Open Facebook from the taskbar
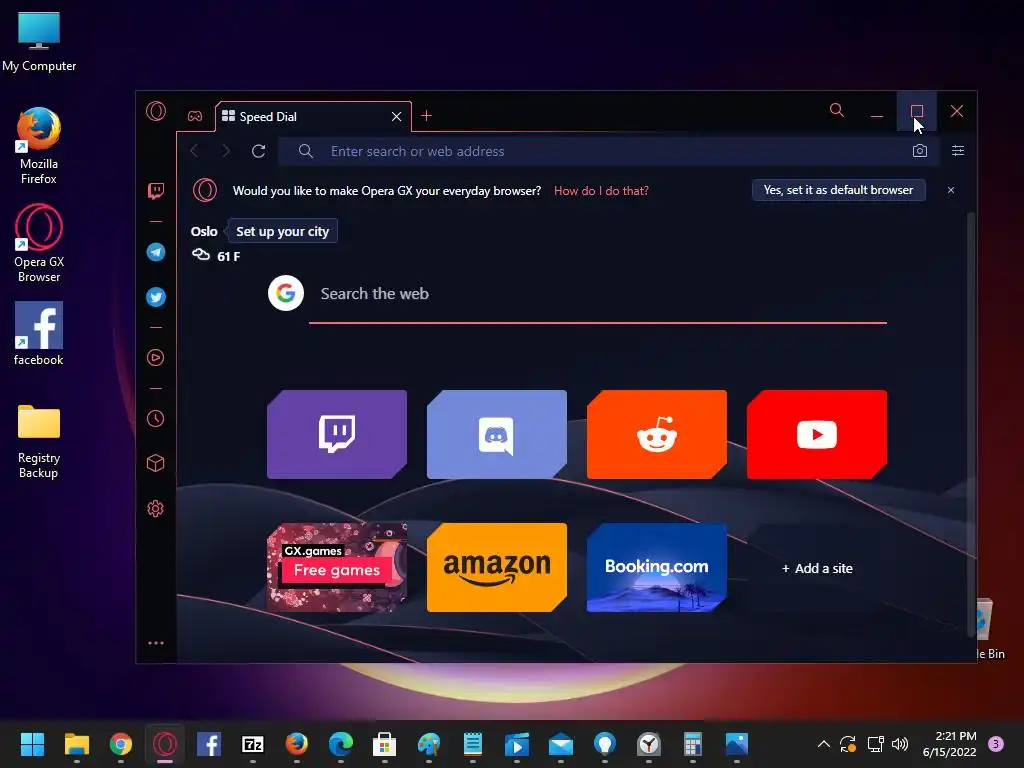 209,744
